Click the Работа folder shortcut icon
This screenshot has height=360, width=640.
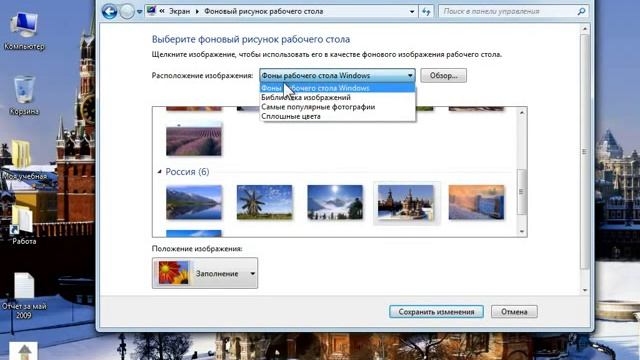pos(23,225)
